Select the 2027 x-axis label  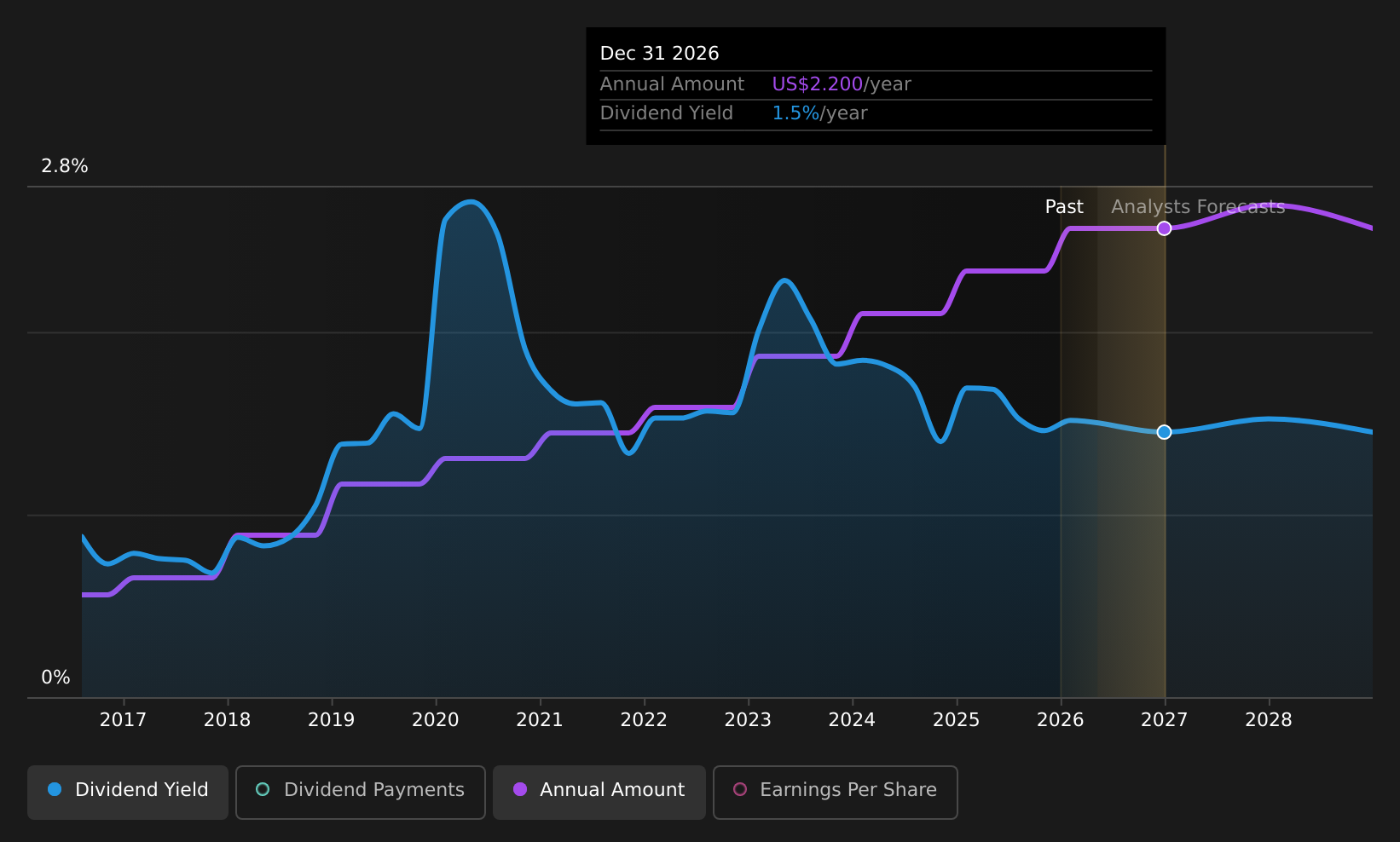click(x=1164, y=720)
